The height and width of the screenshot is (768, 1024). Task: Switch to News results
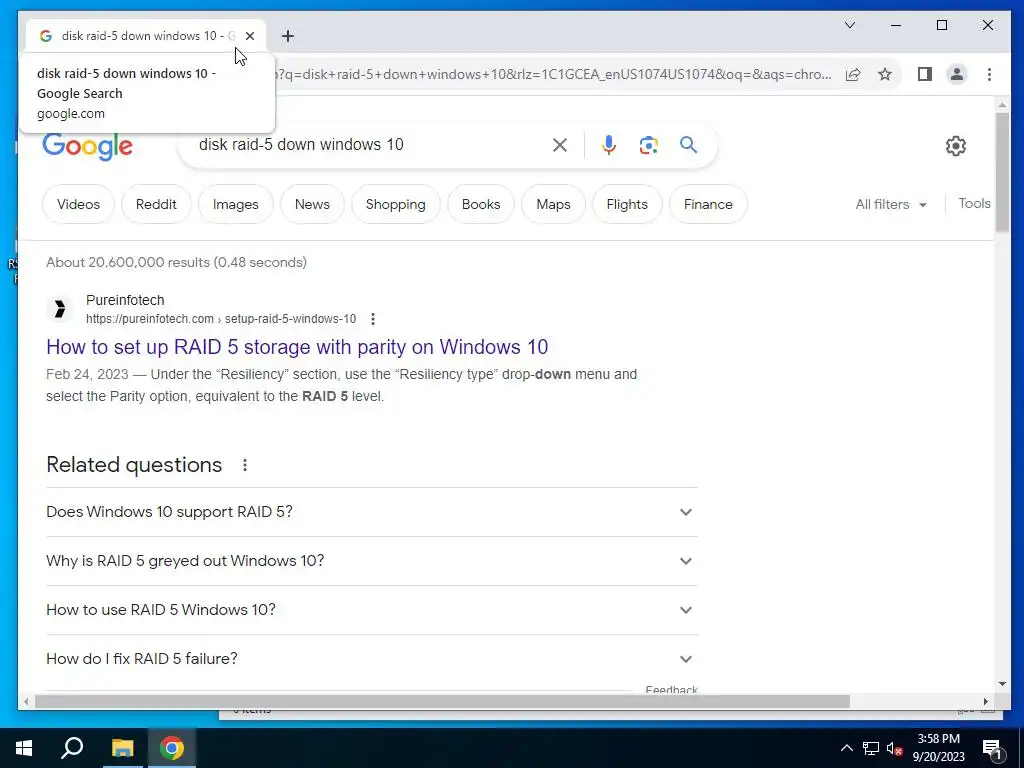tap(312, 204)
